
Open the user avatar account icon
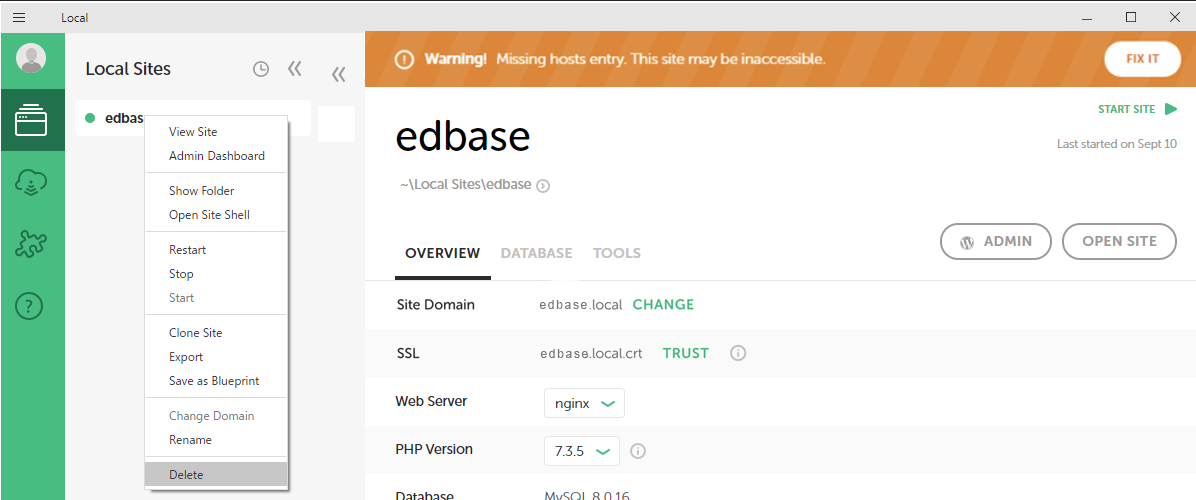pos(31,58)
